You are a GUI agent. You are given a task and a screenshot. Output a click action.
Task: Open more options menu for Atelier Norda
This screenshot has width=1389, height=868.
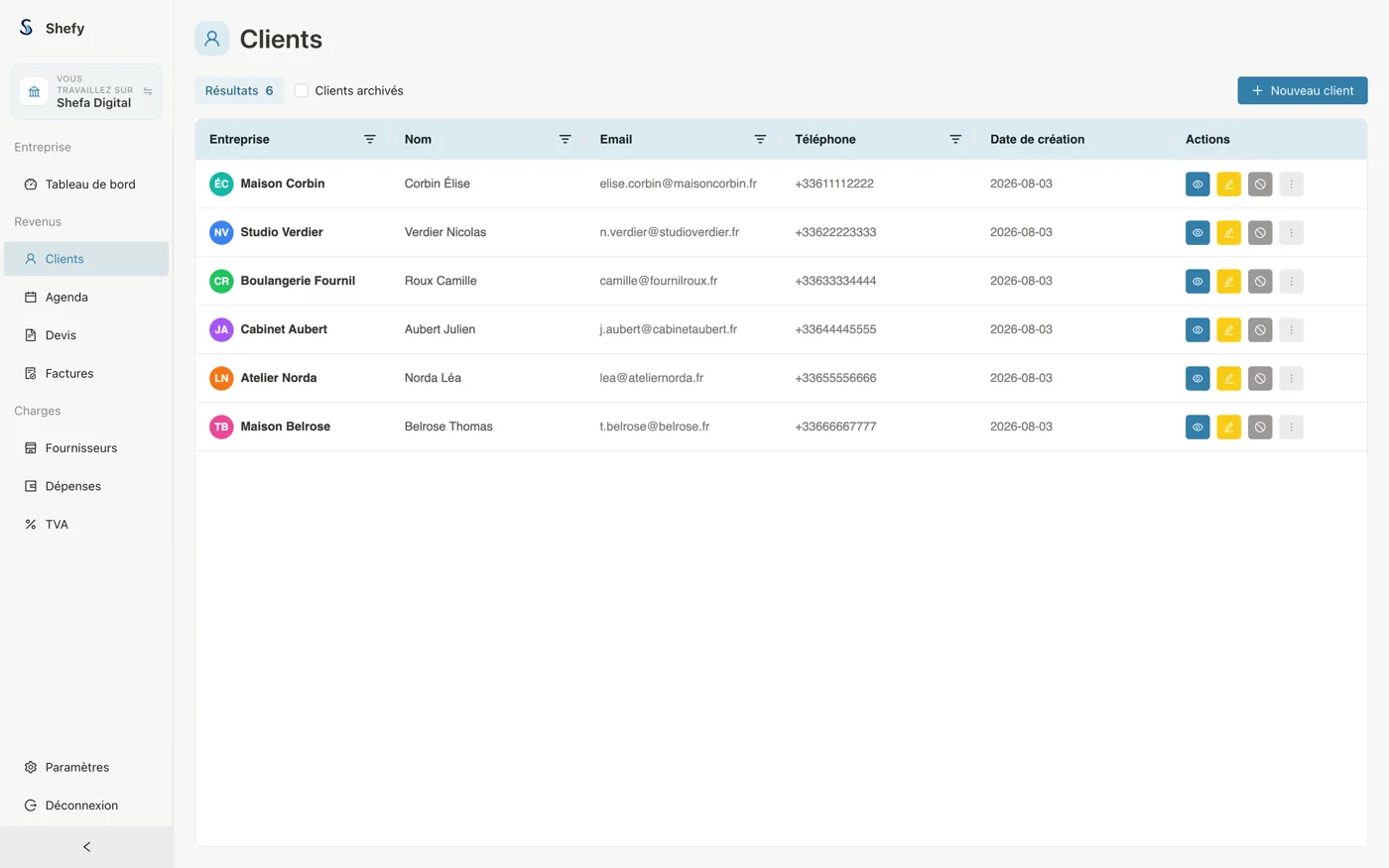point(1292,379)
